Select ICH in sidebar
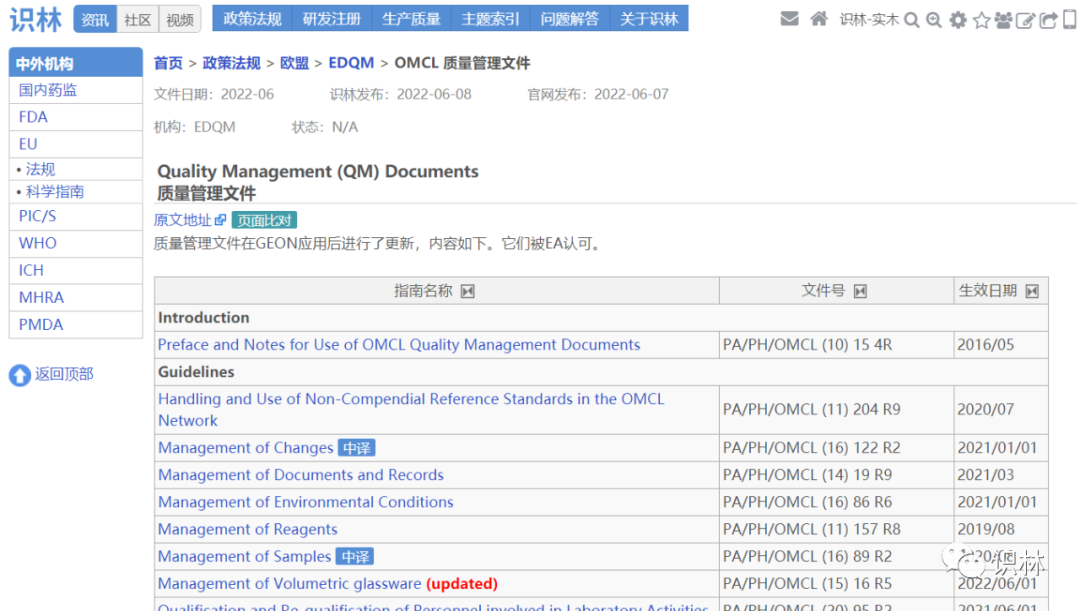Image resolution: width=1080 pixels, height=611 pixels. (76, 271)
